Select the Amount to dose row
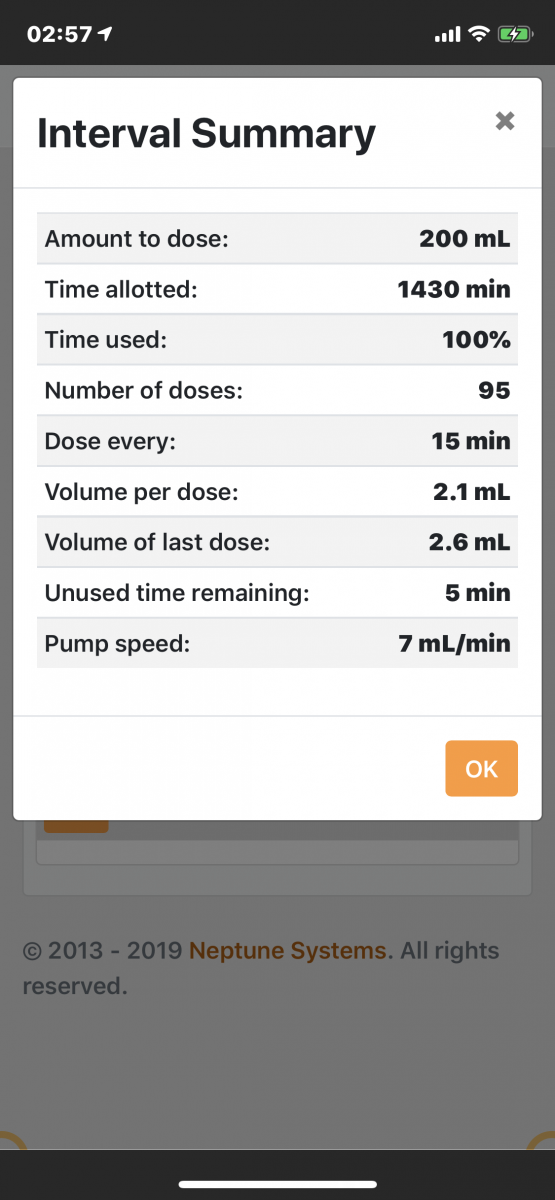Image resolution: width=555 pixels, height=1200 pixels. click(x=277, y=238)
